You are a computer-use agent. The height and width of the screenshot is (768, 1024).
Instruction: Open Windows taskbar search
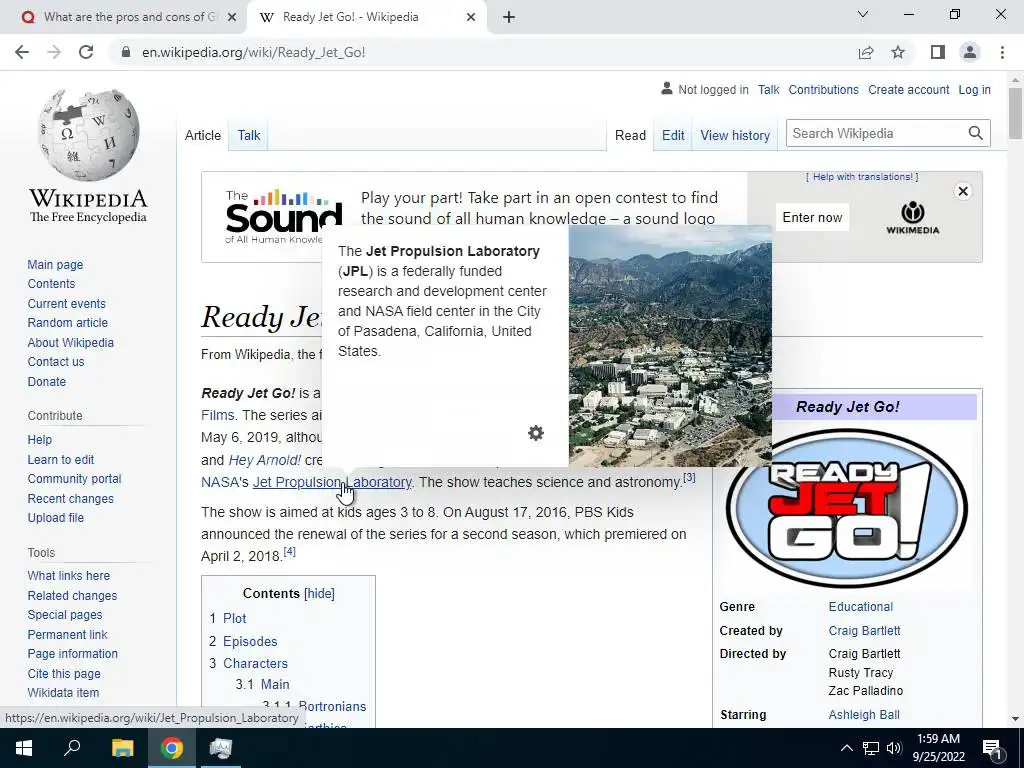point(72,748)
